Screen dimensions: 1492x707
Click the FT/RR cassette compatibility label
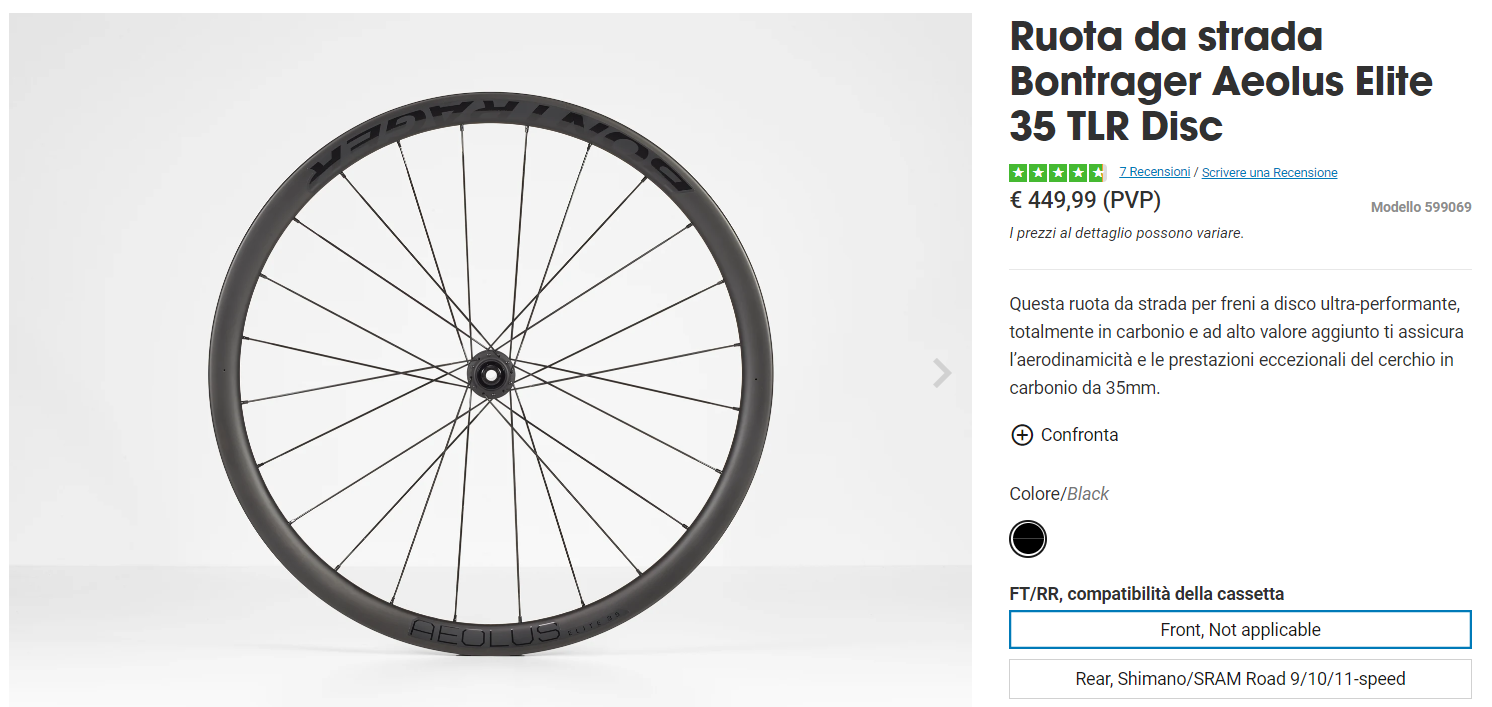1146,594
